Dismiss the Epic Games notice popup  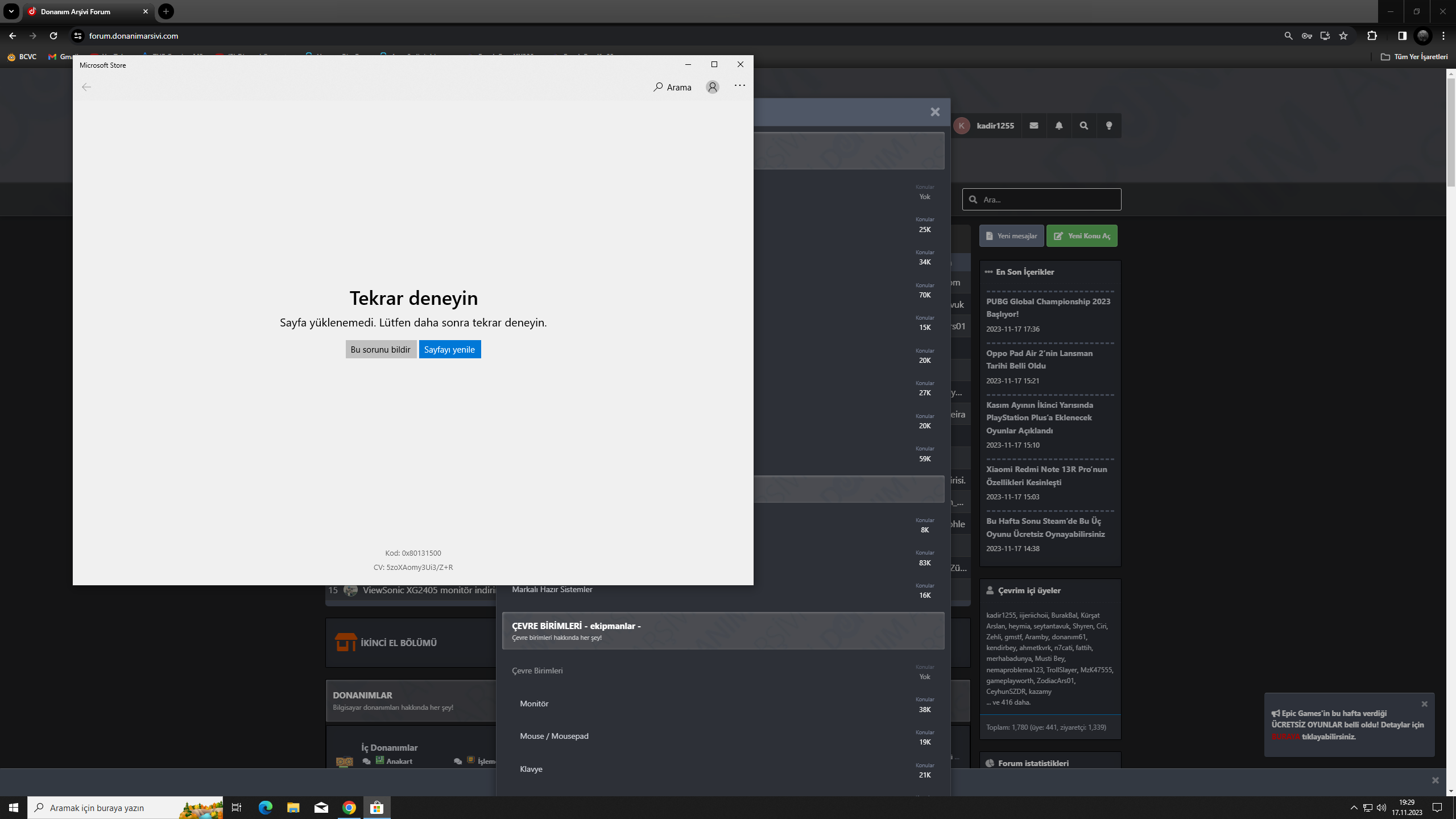click(1424, 704)
